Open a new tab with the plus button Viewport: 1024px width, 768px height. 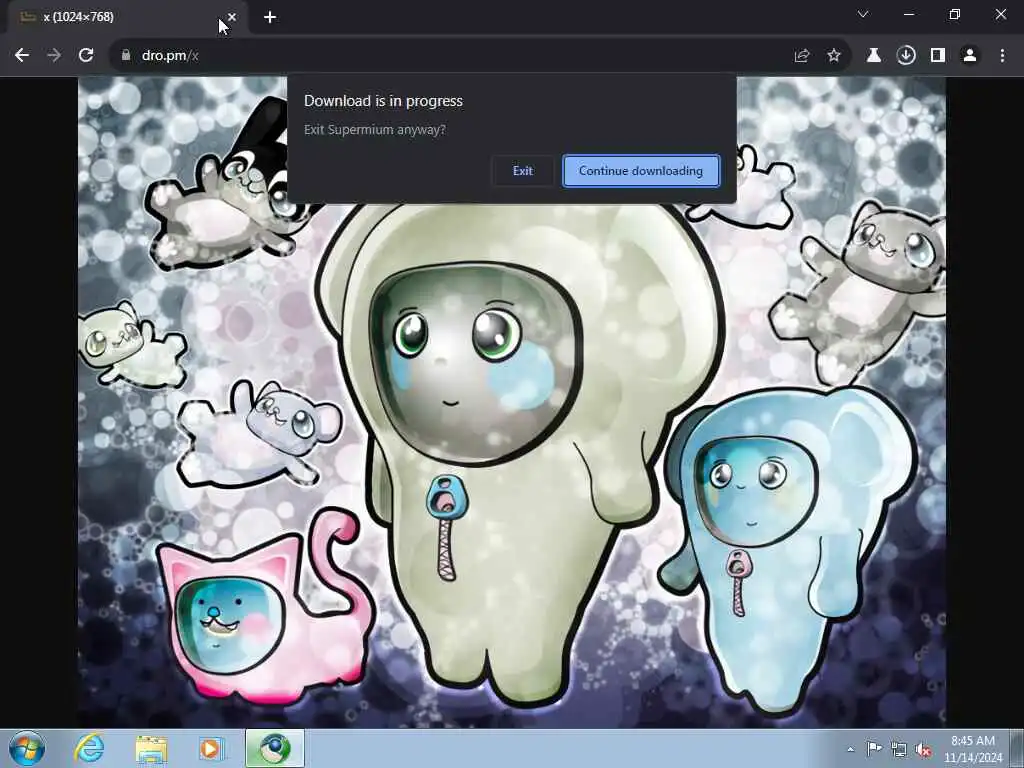[x=270, y=18]
